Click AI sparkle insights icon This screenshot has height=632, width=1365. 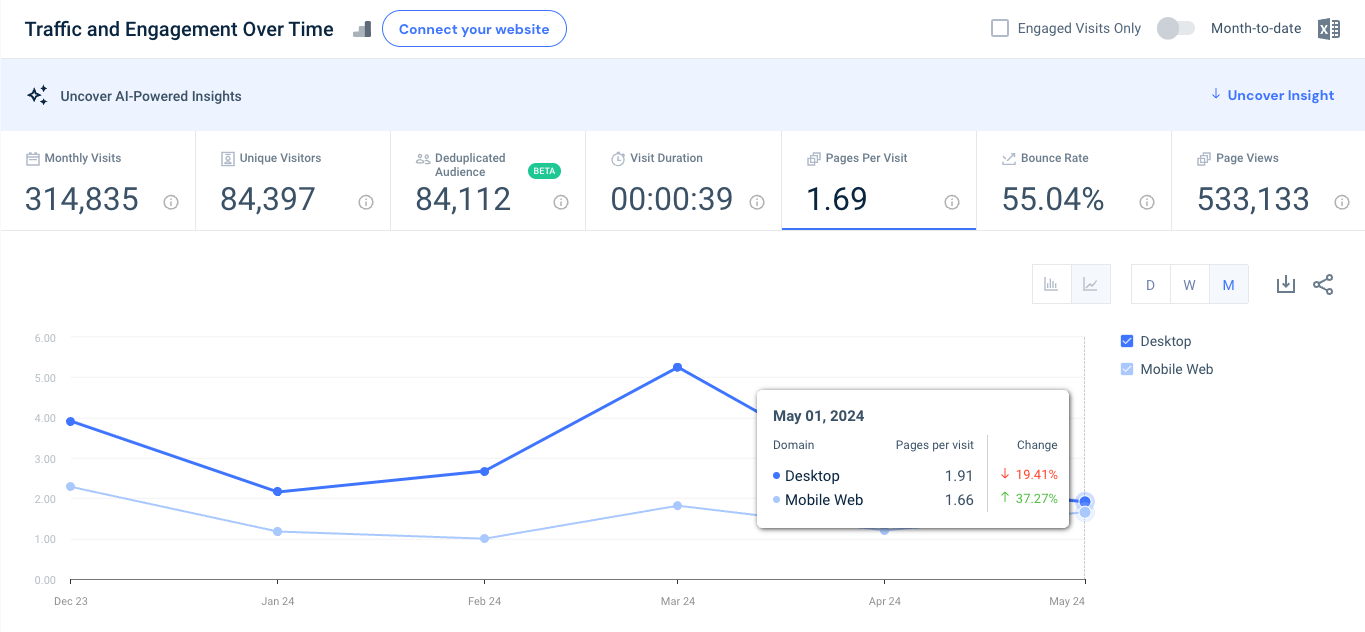point(37,96)
